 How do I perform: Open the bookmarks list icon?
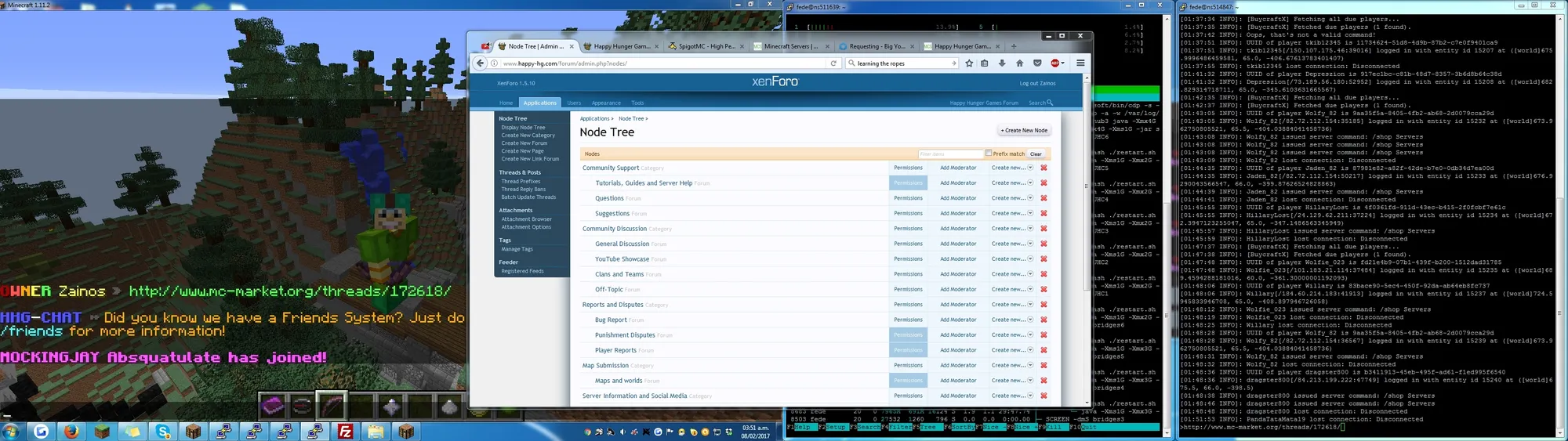pyautogui.click(x=985, y=63)
